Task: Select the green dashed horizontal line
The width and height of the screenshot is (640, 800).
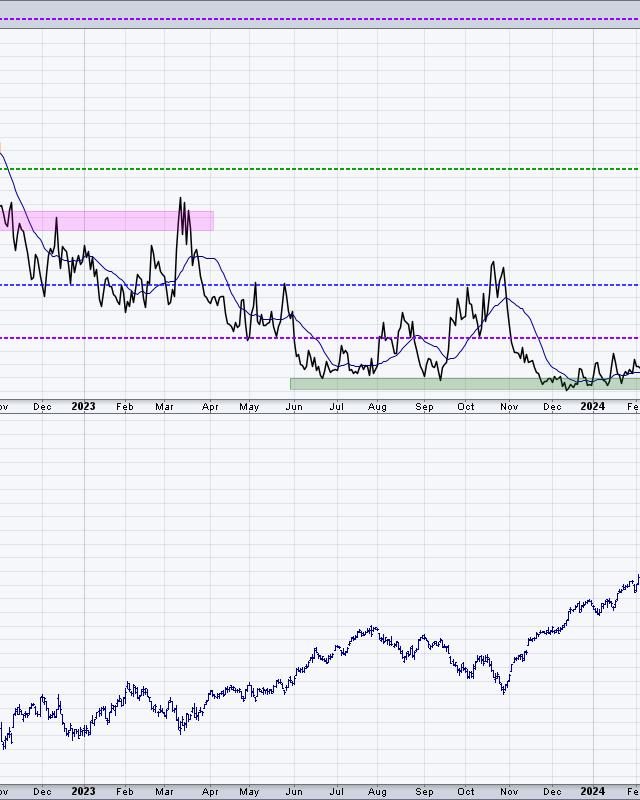Action: [320, 169]
